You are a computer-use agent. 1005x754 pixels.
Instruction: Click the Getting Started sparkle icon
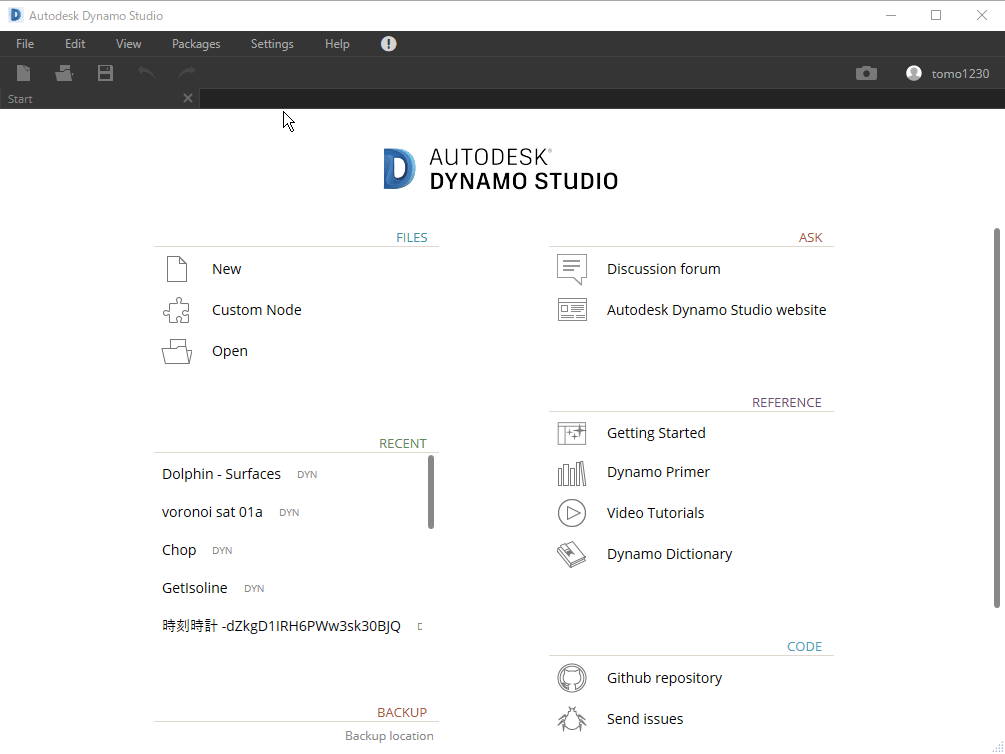572,433
